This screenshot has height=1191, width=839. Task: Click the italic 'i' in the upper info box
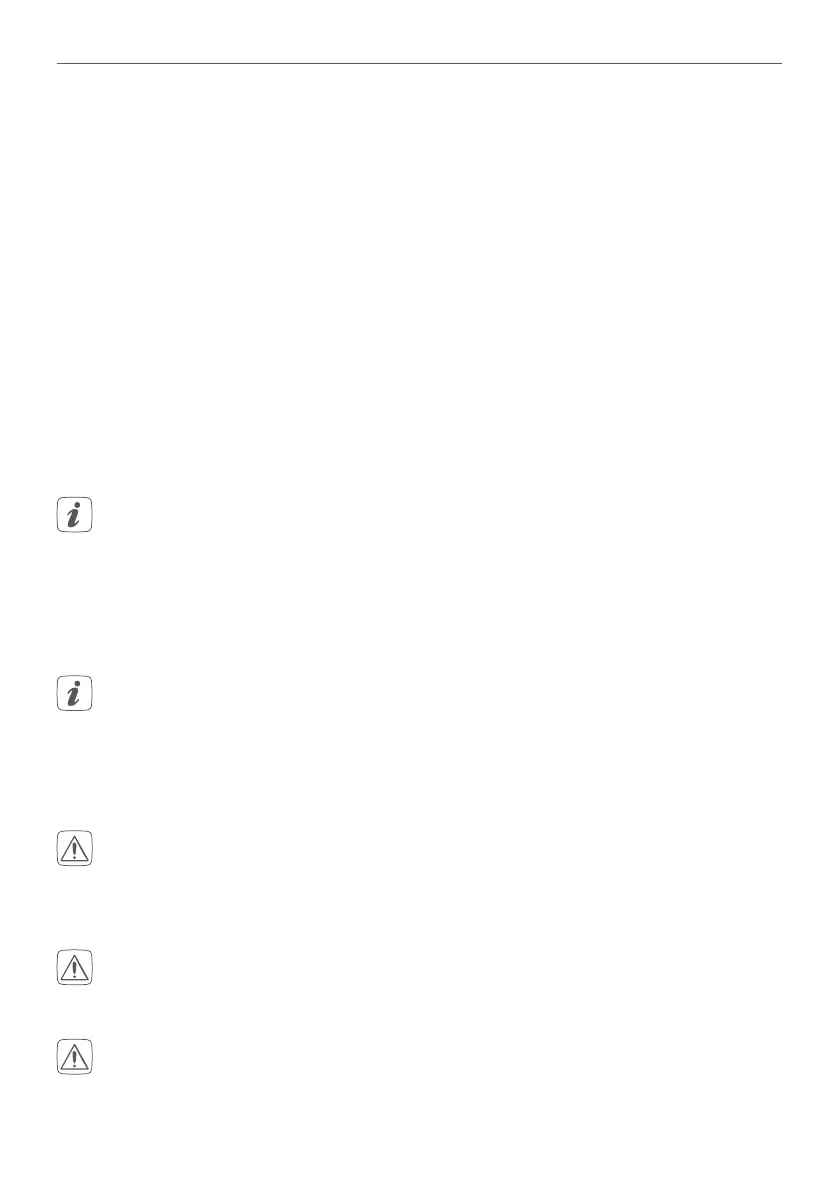point(74,515)
